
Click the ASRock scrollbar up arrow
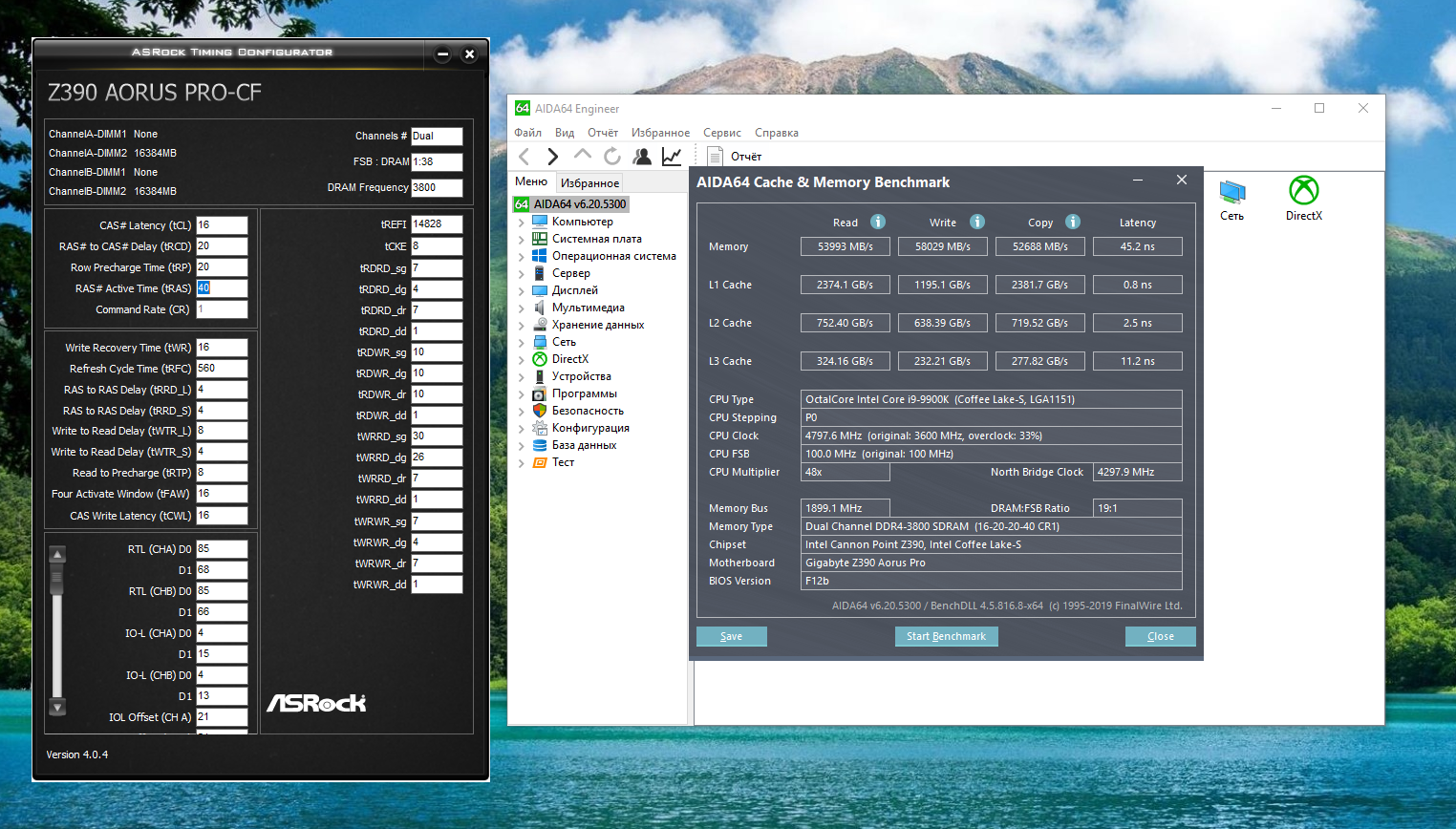pyautogui.click(x=57, y=554)
